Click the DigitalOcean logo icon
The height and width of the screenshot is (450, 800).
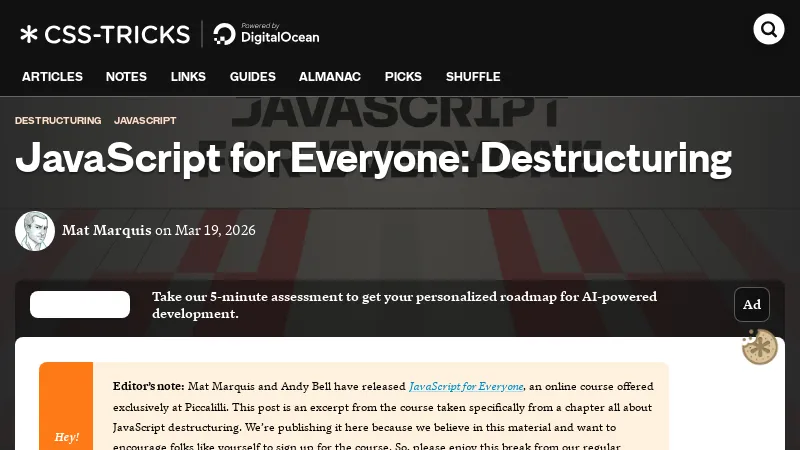224,34
